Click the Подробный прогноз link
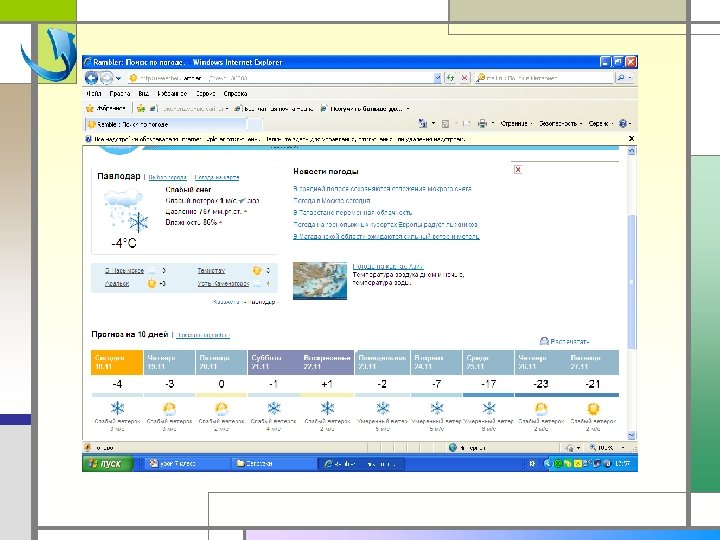The height and width of the screenshot is (540, 720). 202,335
